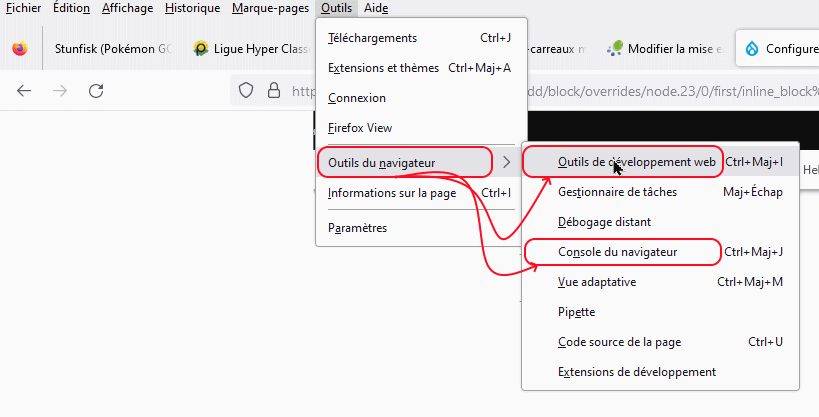
Task: Go back with the back arrow
Action: click(x=24, y=91)
